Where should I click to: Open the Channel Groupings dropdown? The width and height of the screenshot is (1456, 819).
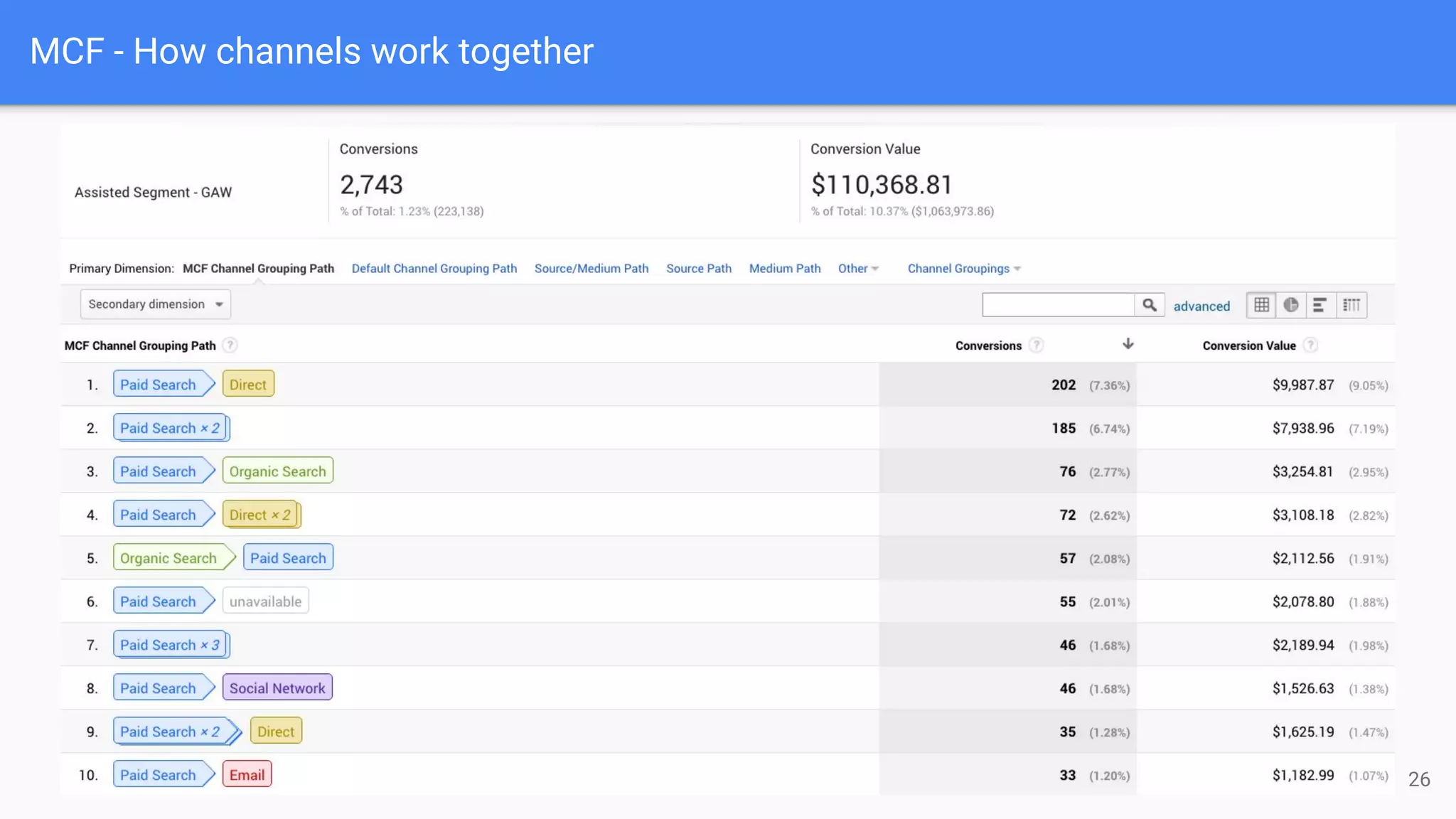click(963, 269)
